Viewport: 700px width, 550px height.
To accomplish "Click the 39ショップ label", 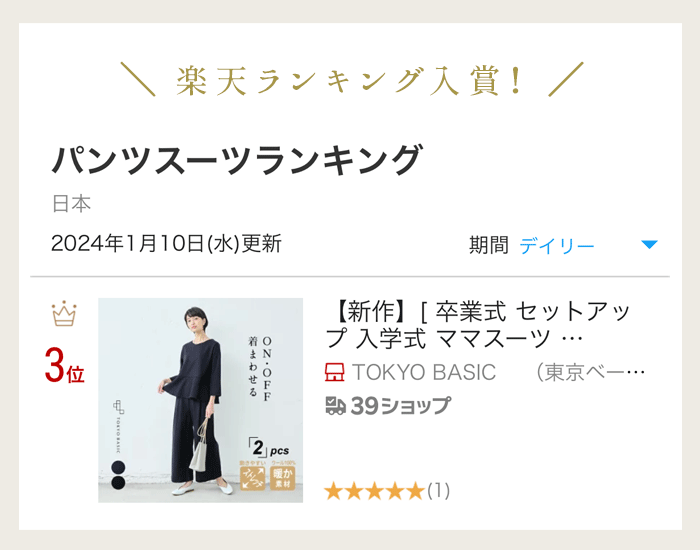I will 400,406.
